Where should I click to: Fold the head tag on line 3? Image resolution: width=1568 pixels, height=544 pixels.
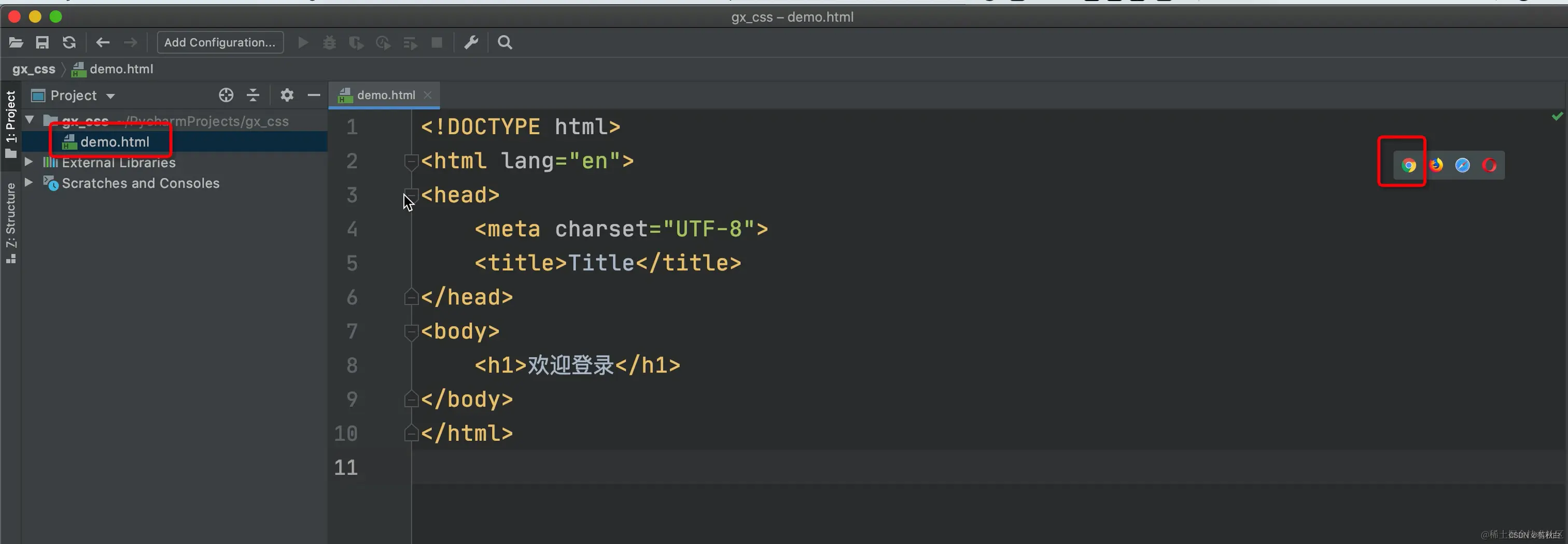click(x=411, y=195)
